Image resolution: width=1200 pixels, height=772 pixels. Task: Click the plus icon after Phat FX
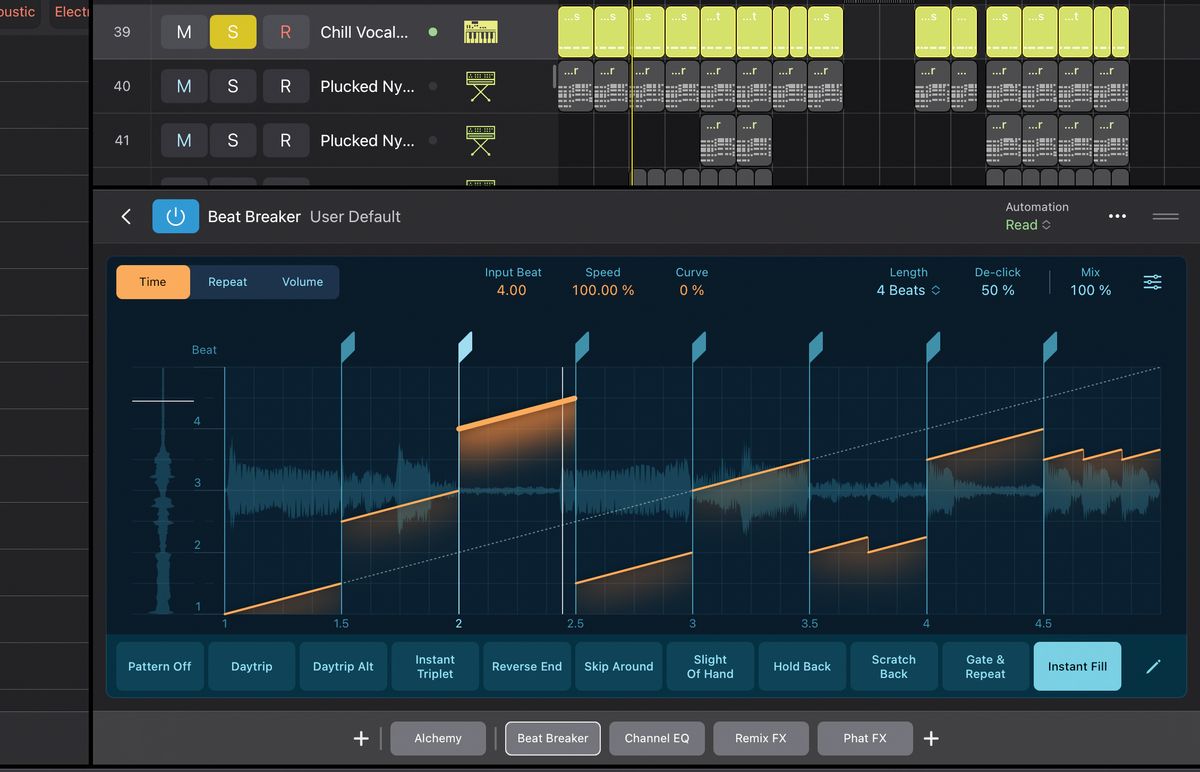click(x=931, y=738)
